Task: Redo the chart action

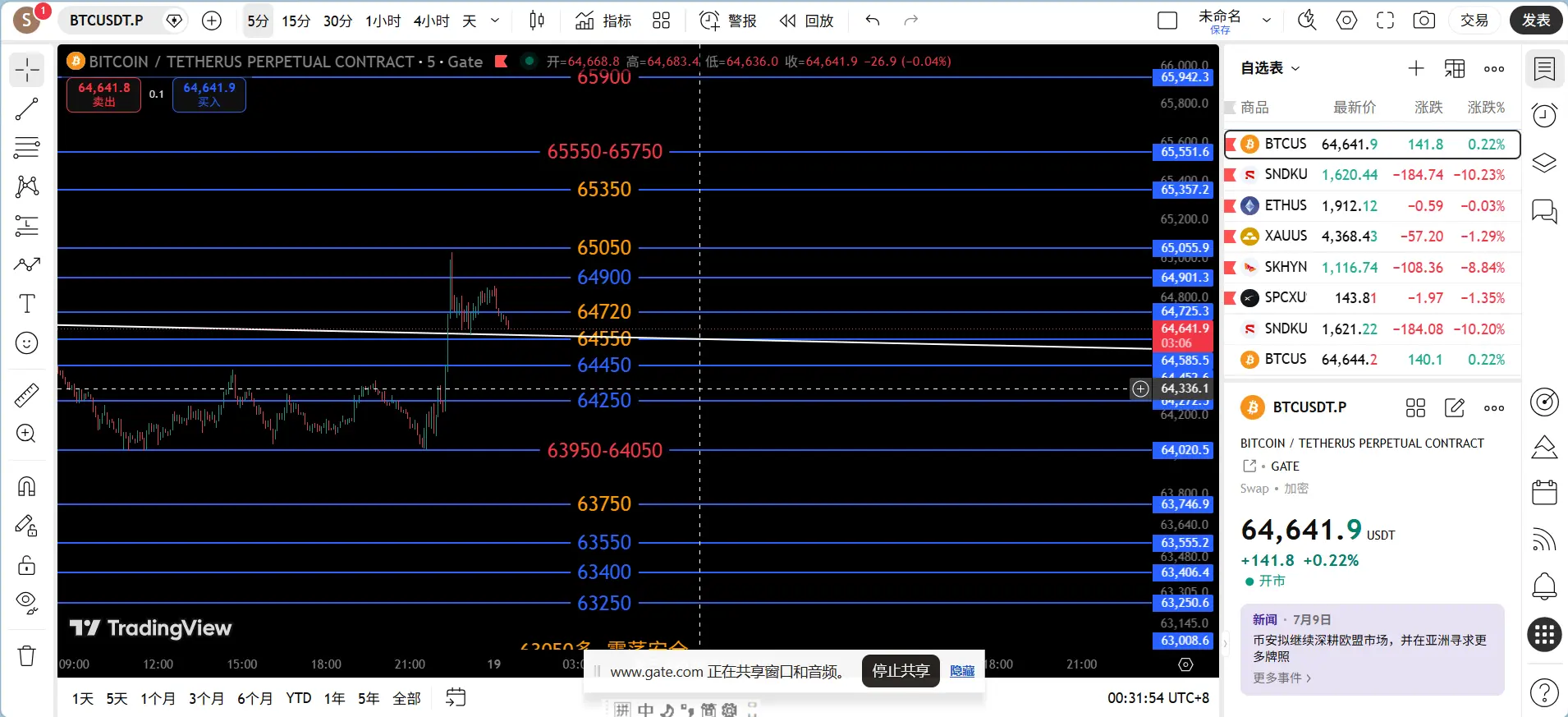Action: 910,21
